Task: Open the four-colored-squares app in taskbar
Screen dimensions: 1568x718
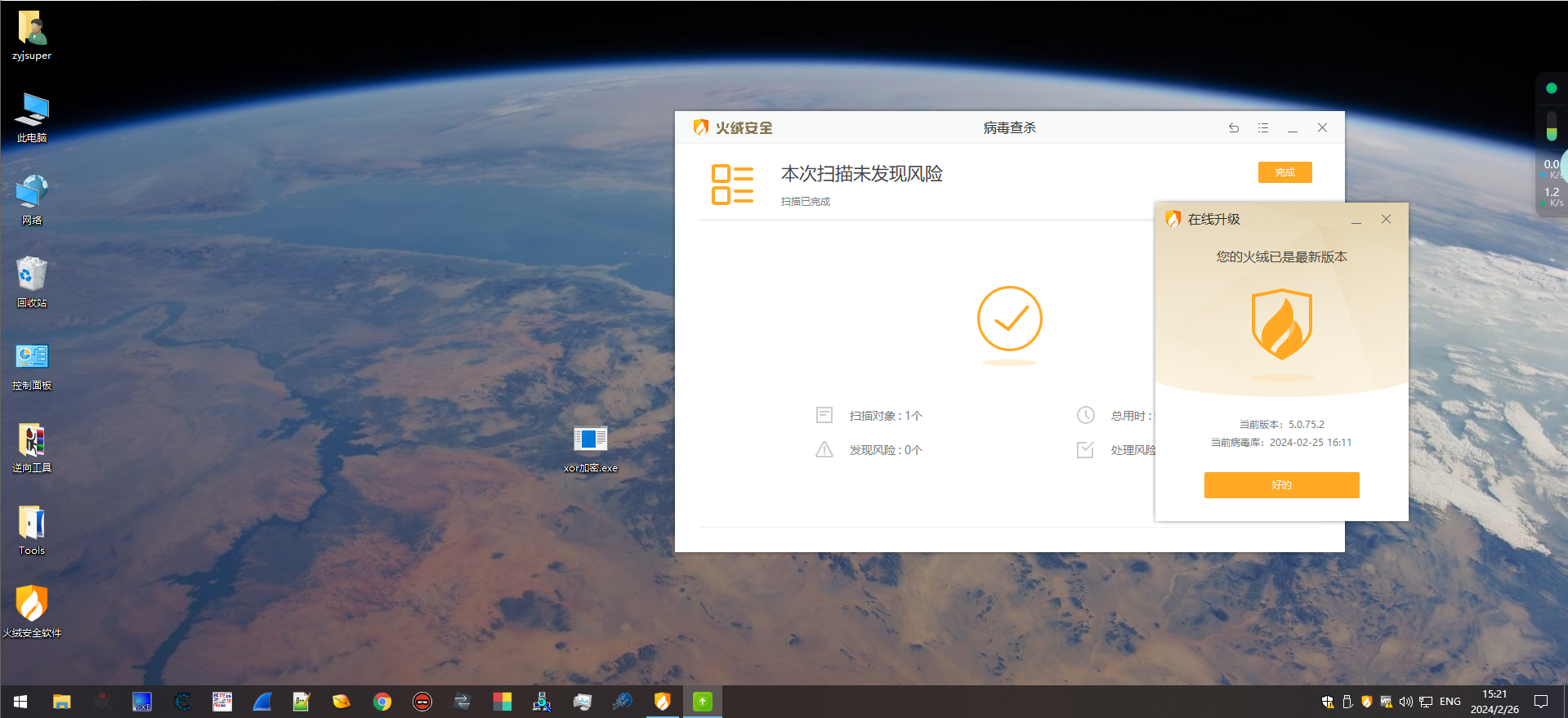Action: [x=503, y=702]
